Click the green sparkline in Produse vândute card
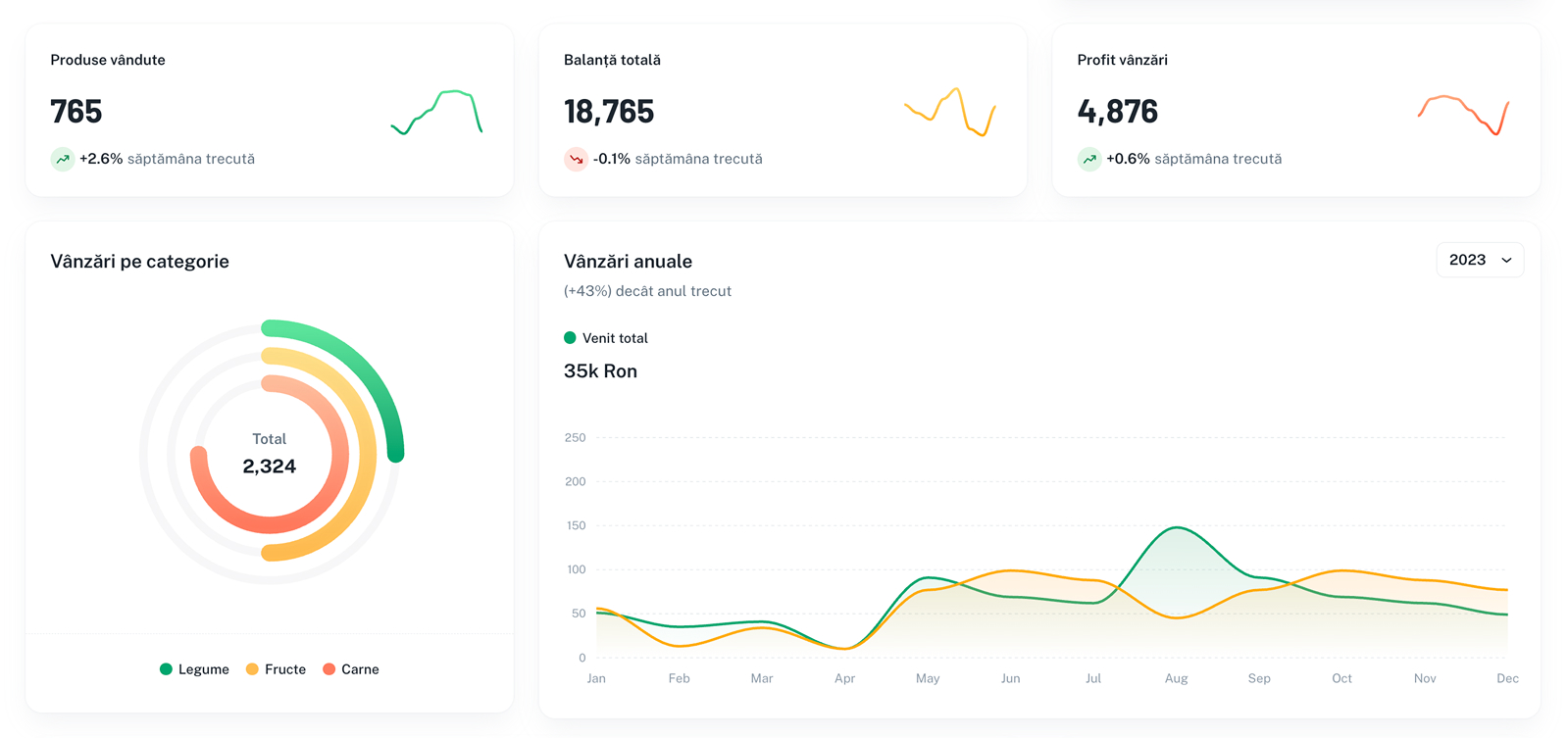 click(437, 111)
